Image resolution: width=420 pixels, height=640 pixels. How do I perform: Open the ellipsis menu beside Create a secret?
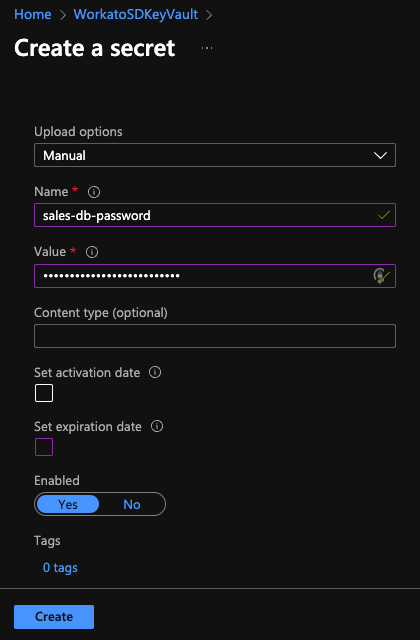207,48
